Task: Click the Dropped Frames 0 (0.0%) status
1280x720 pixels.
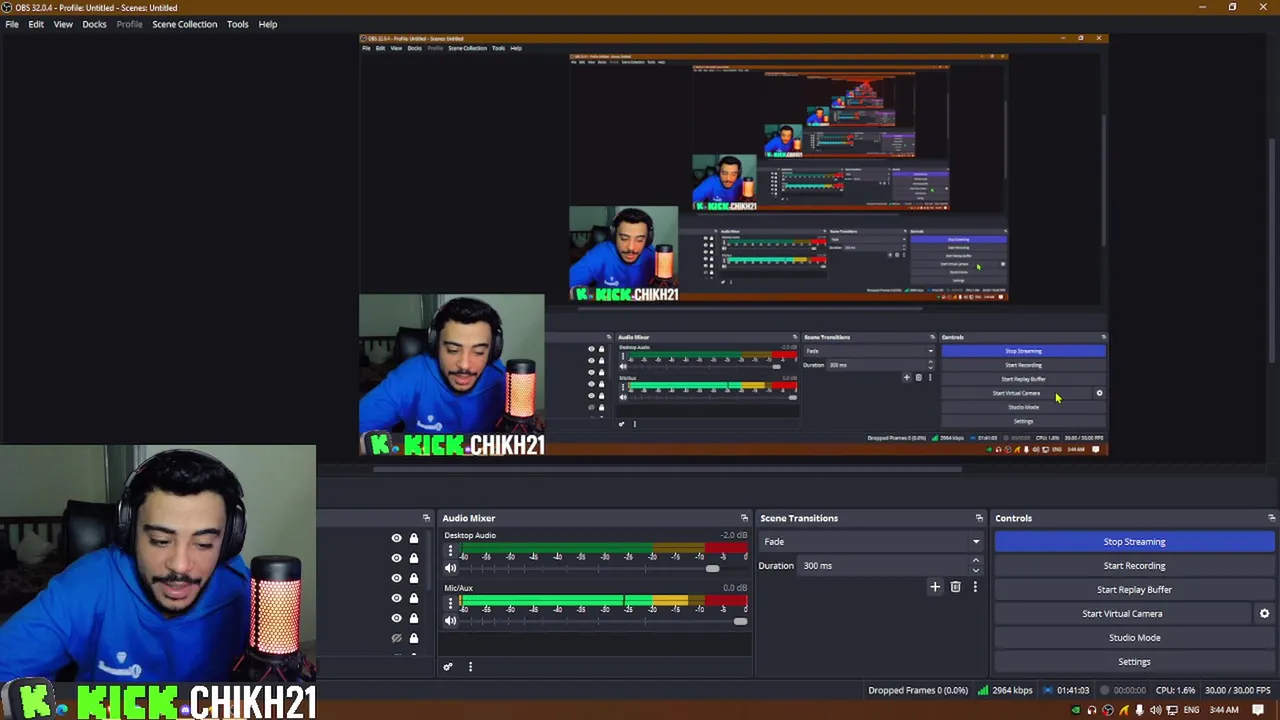Action: tap(918, 690)
